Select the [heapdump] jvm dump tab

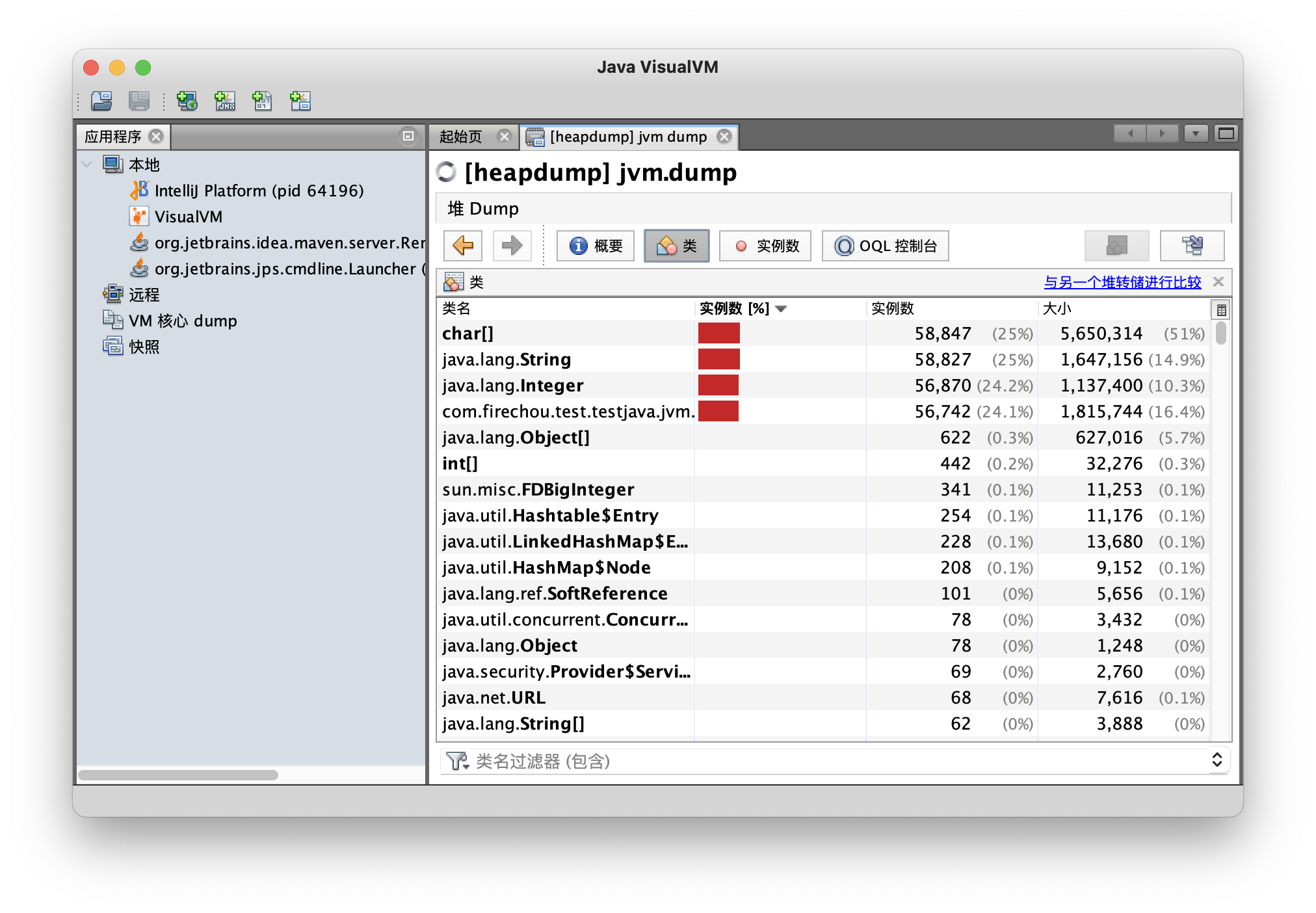click(627, 137)
